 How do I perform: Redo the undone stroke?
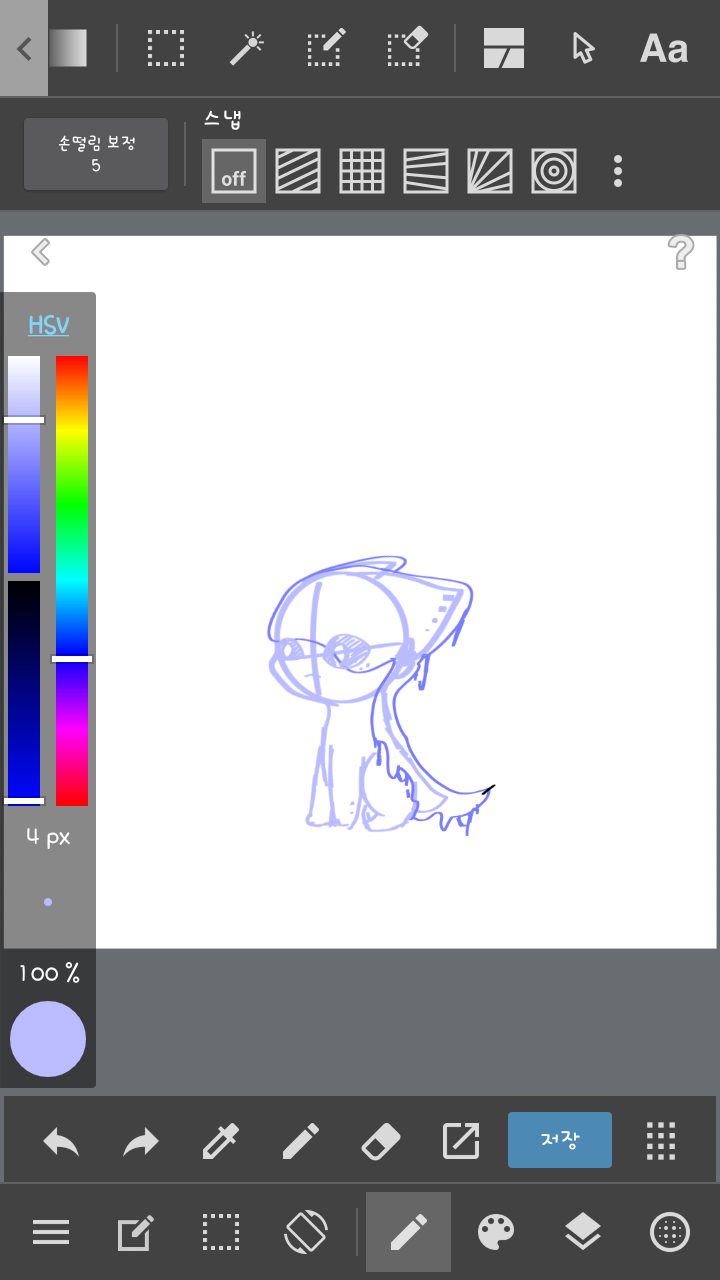[141, 1140]
